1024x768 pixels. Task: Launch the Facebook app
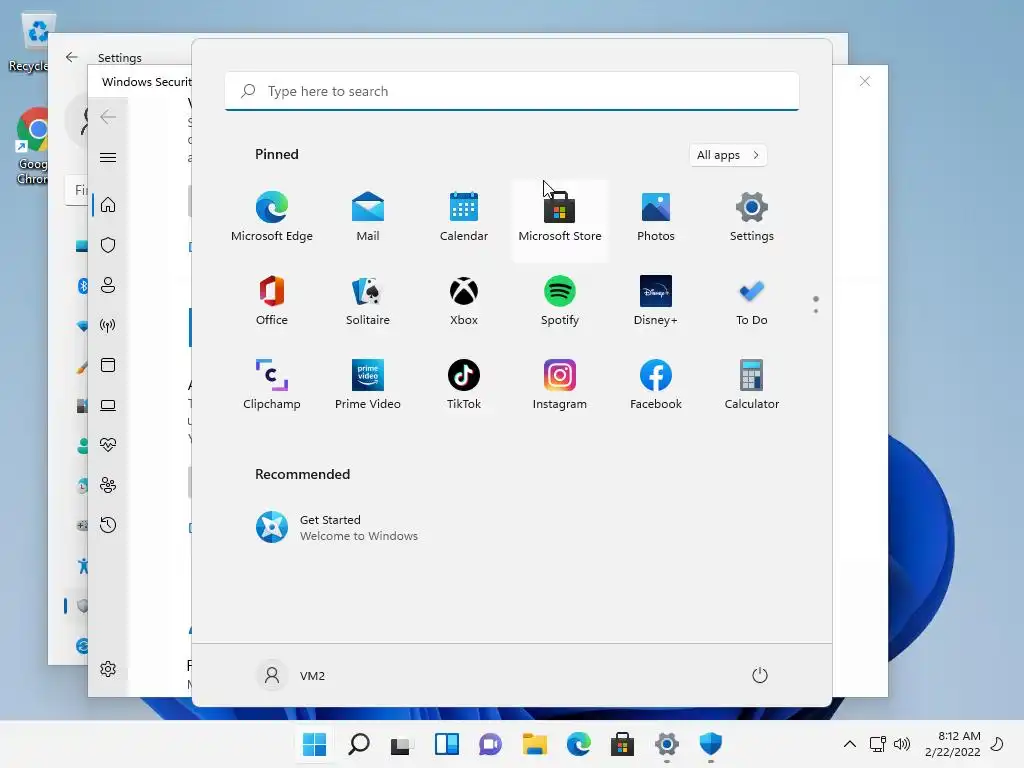point(656,385)
